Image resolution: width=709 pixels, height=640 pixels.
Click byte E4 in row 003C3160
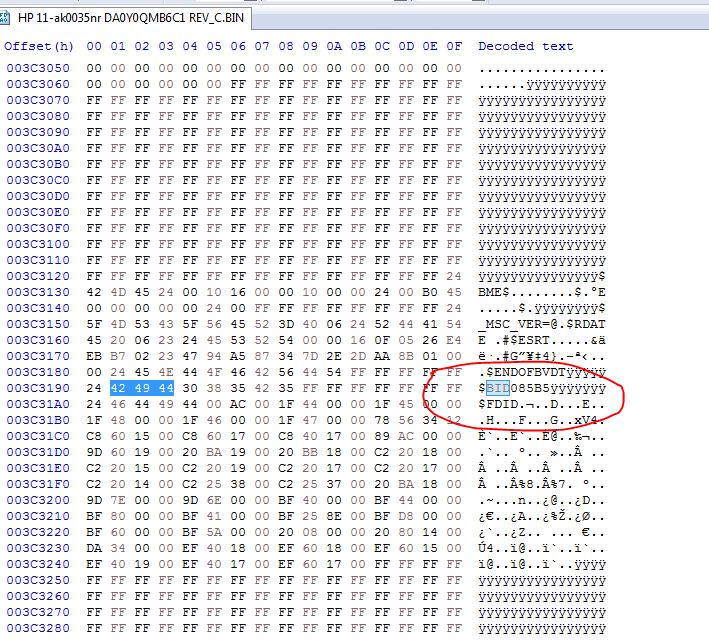click(x=454, y=340)
